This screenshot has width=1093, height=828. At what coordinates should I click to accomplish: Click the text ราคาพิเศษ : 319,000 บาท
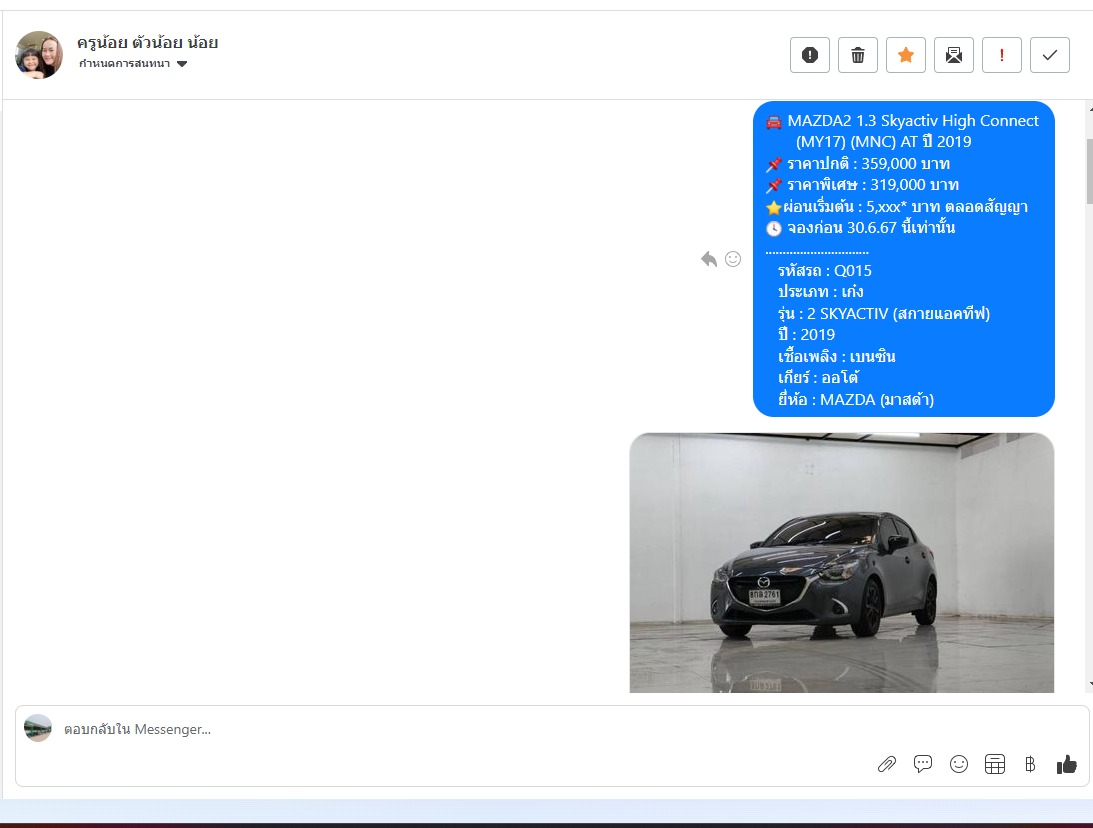tap(873, 185)
